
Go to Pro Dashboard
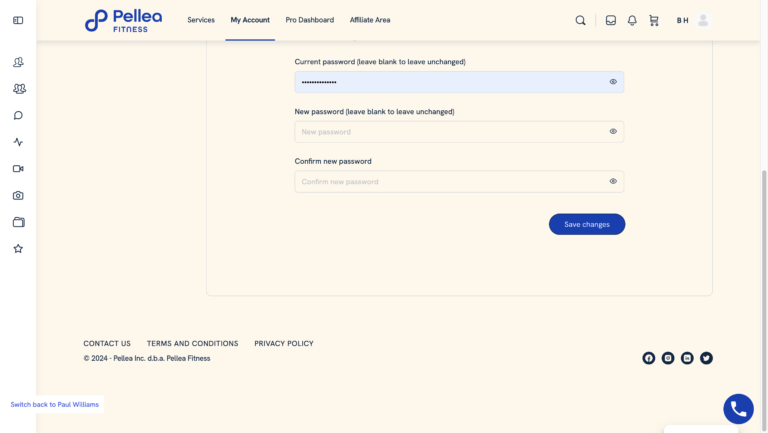coord(310,20)
